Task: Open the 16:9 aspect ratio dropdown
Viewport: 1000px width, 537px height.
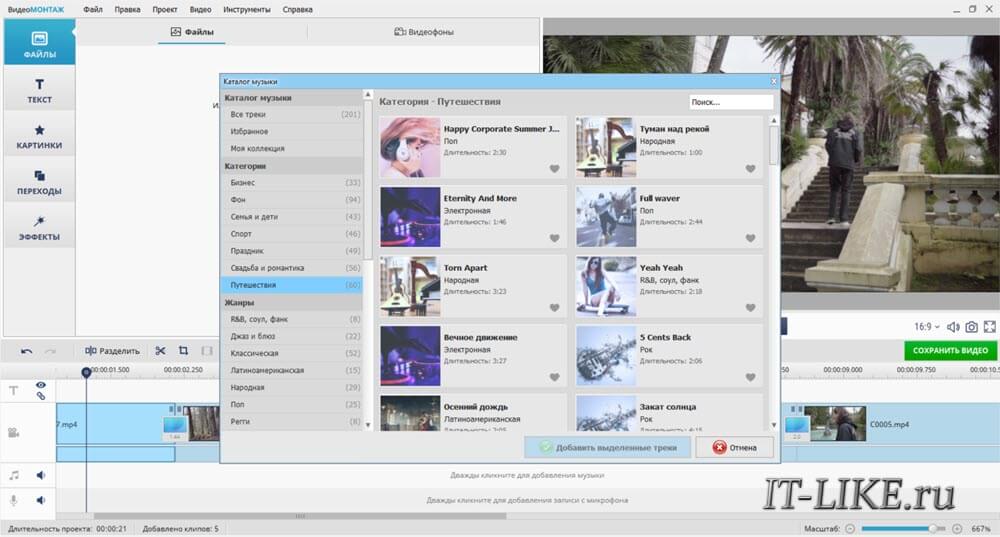Action: point(927,327)
